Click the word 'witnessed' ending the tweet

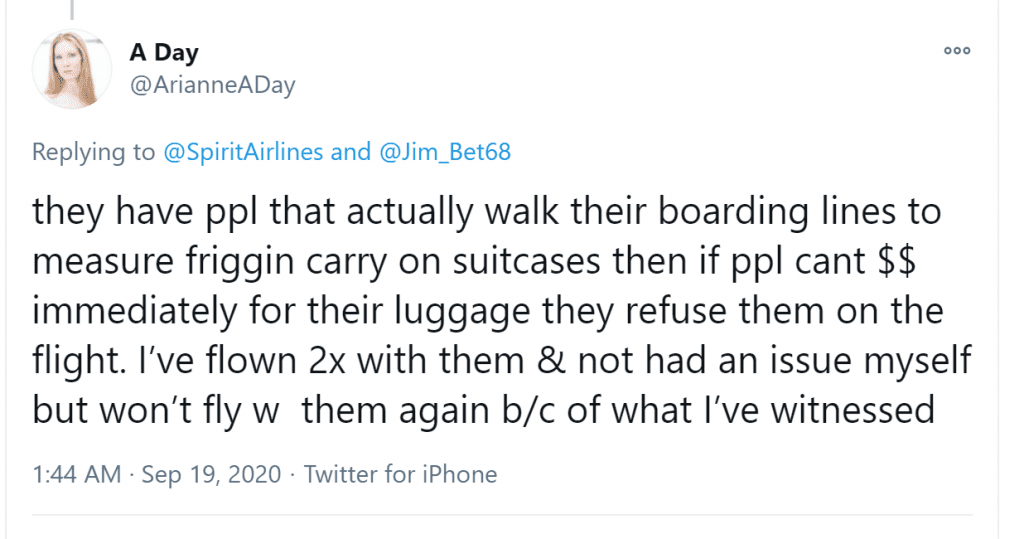pyautogui.click(x=853, y=410)
